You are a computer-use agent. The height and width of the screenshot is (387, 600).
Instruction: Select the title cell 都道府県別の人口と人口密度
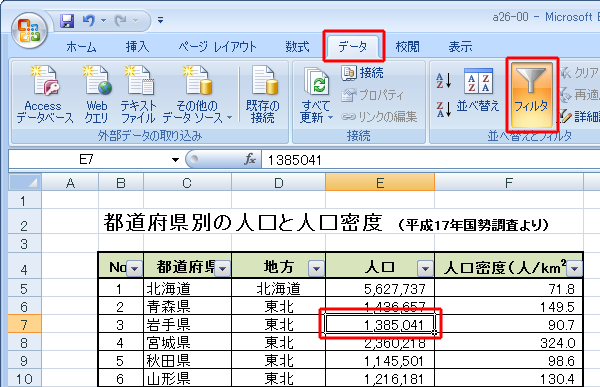[243, 222]
